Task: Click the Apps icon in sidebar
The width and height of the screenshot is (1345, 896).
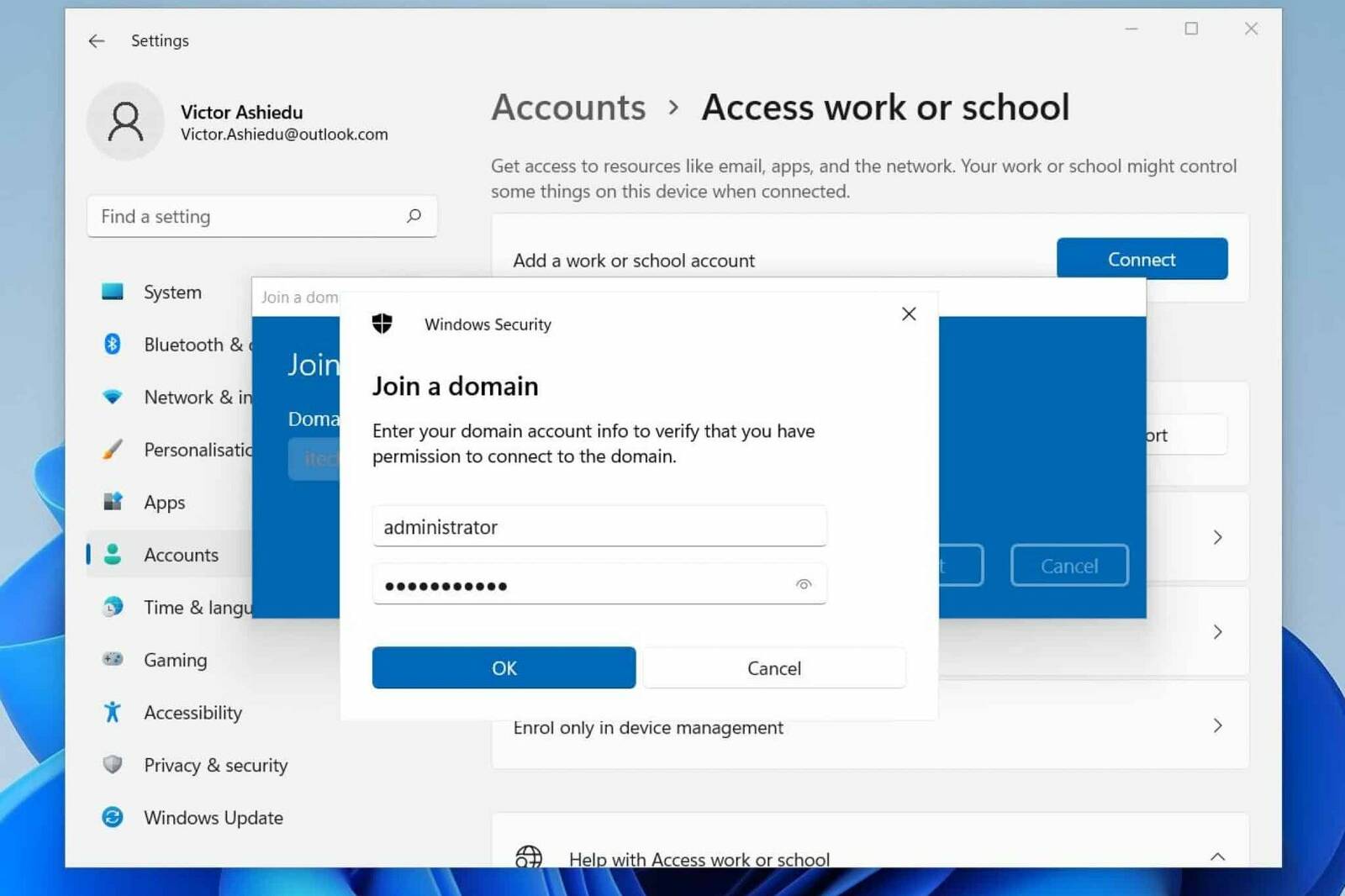Action: point(112,502)
